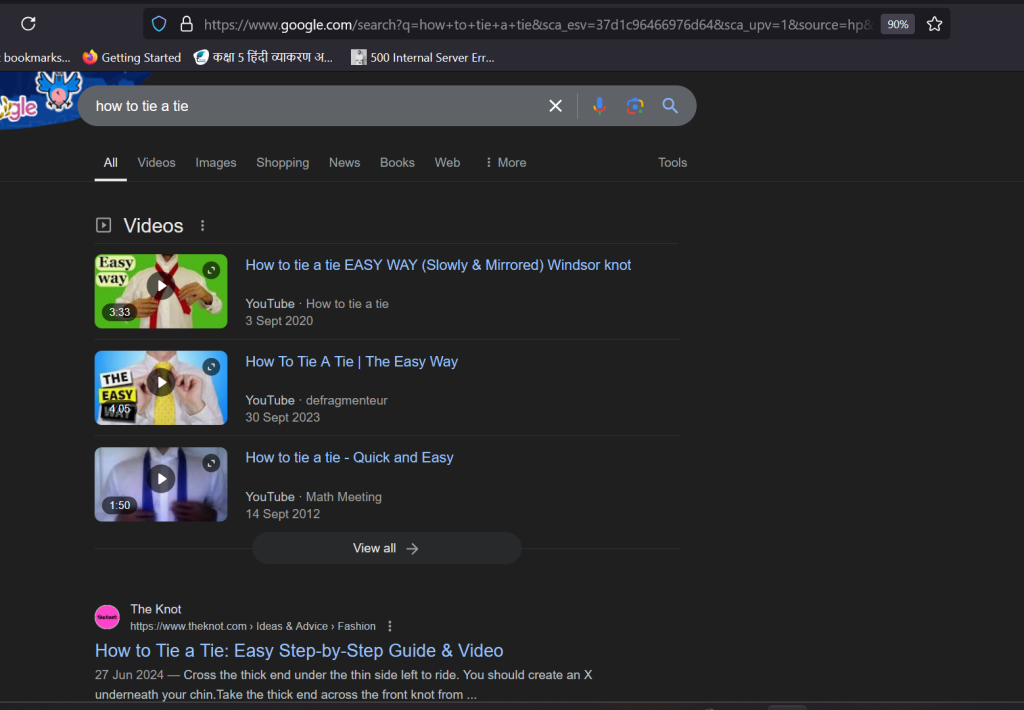1024x710 pixels.
Task: Play the Windsor knot video thumbnail (3:33)
Action: (161, 291)
